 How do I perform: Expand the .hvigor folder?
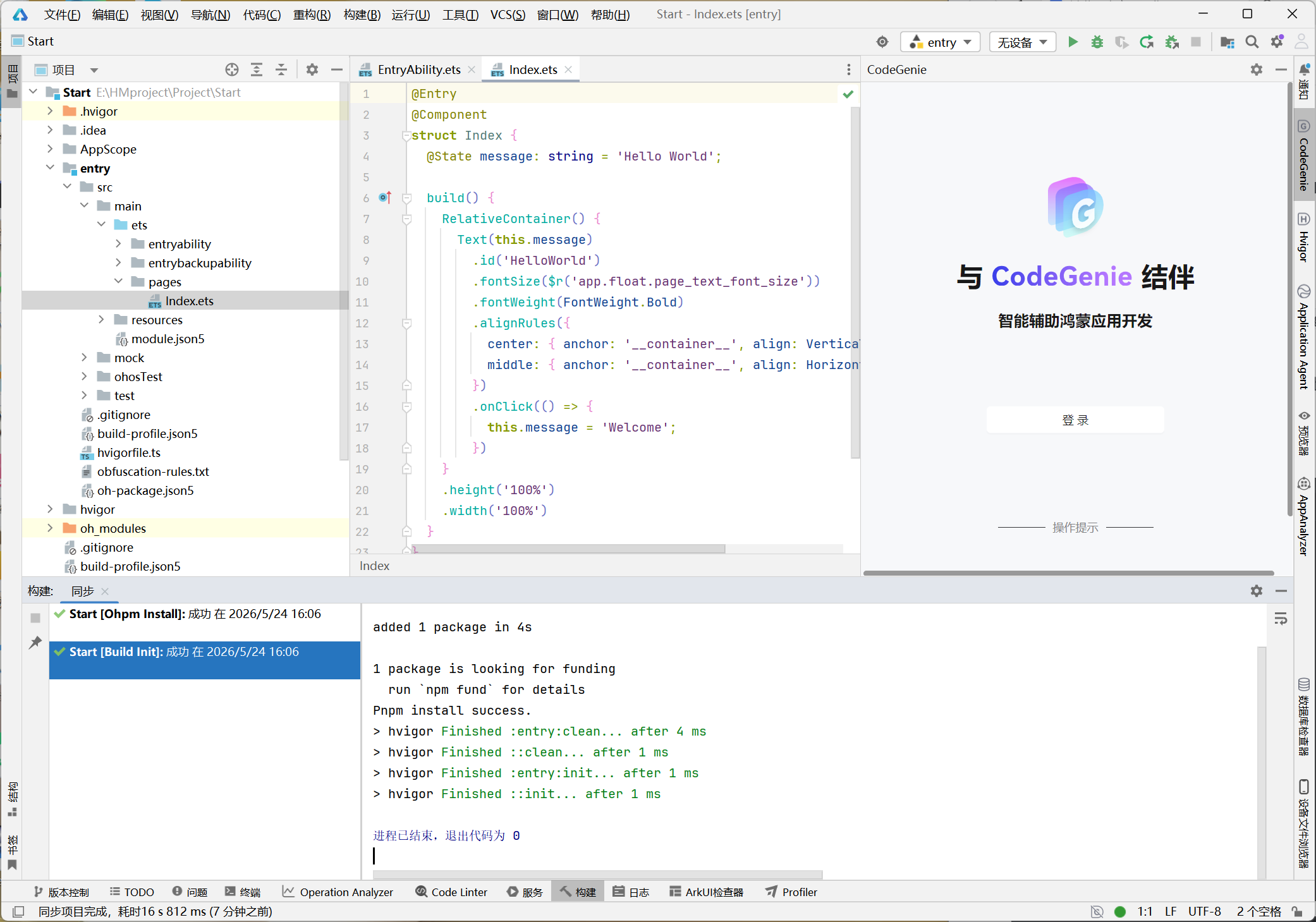[x=50, y=111]
